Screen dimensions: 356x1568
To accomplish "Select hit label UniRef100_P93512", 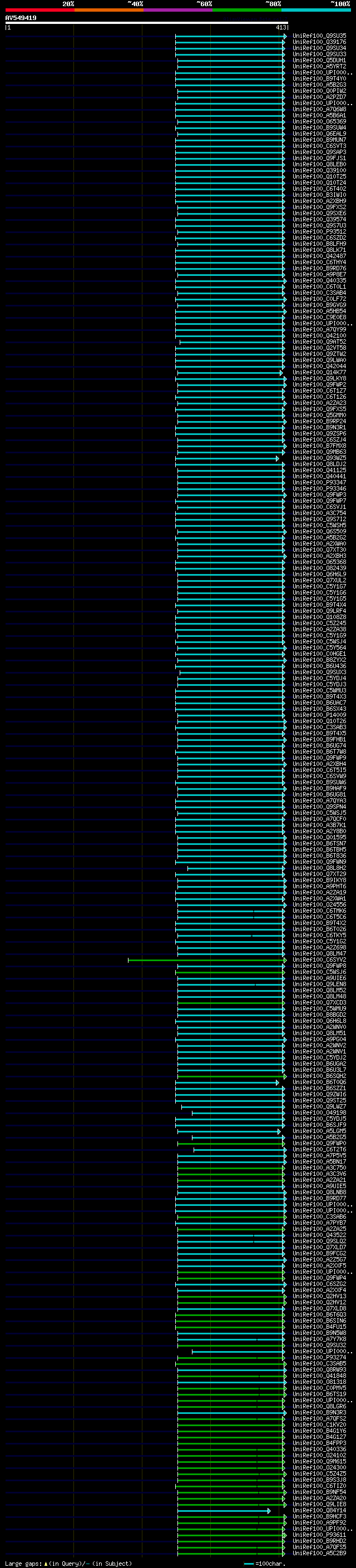I will point(319,232).
